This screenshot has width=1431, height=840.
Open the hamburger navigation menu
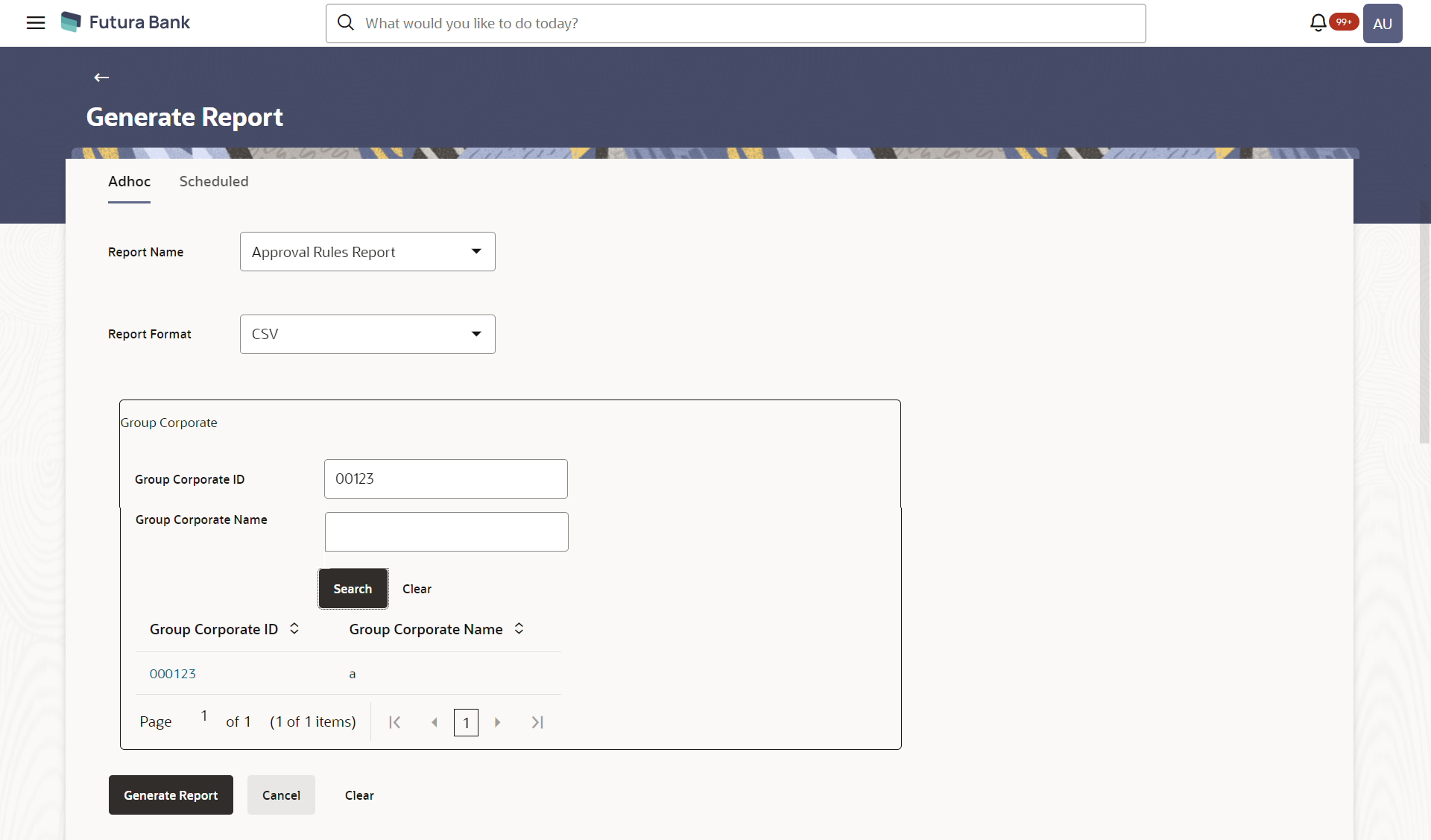point(36,22)
